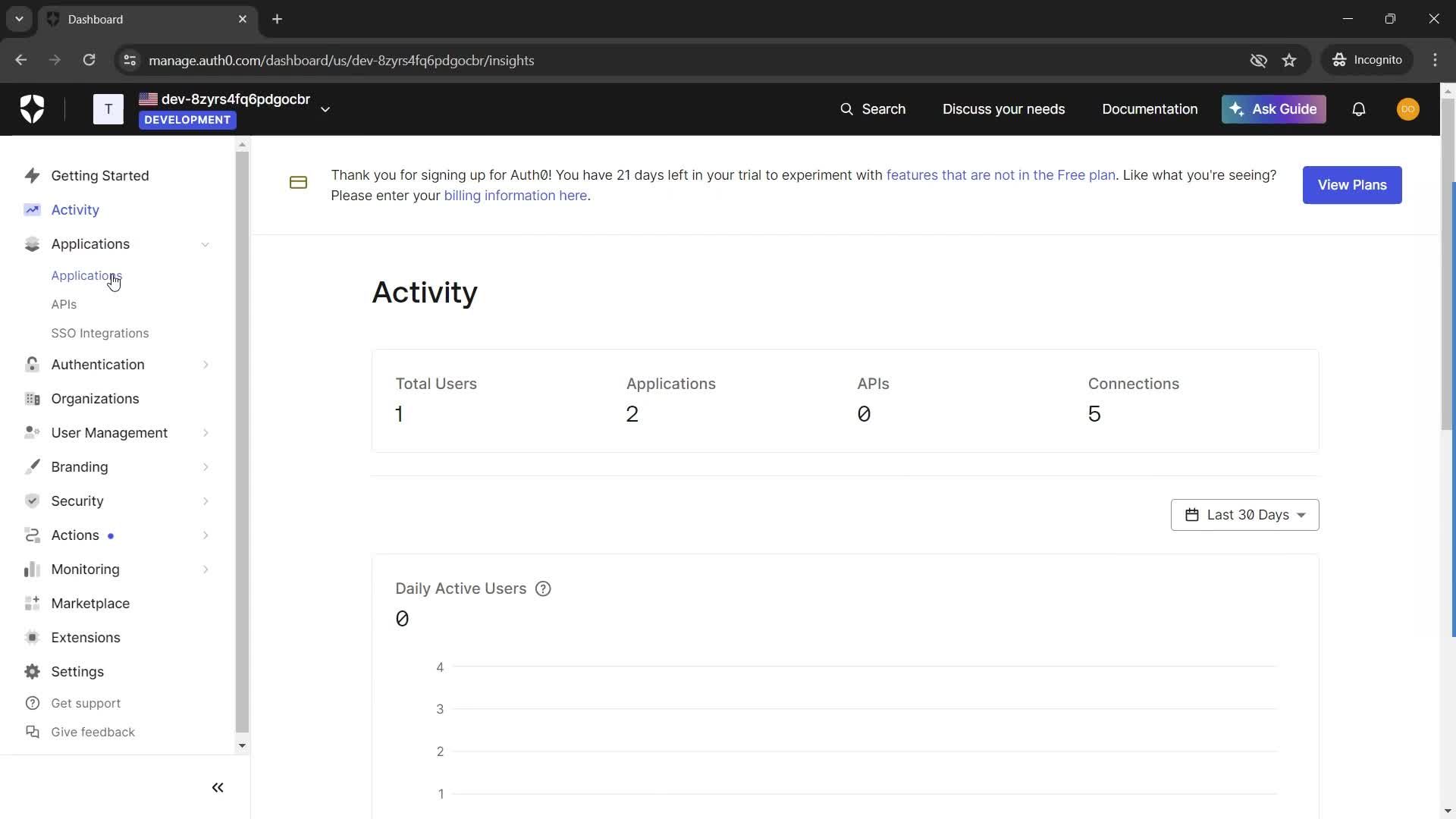The height and width of the screenshot is (819, 1456).
Task: Open the Marketplace menu item
Action: point(90,604)
